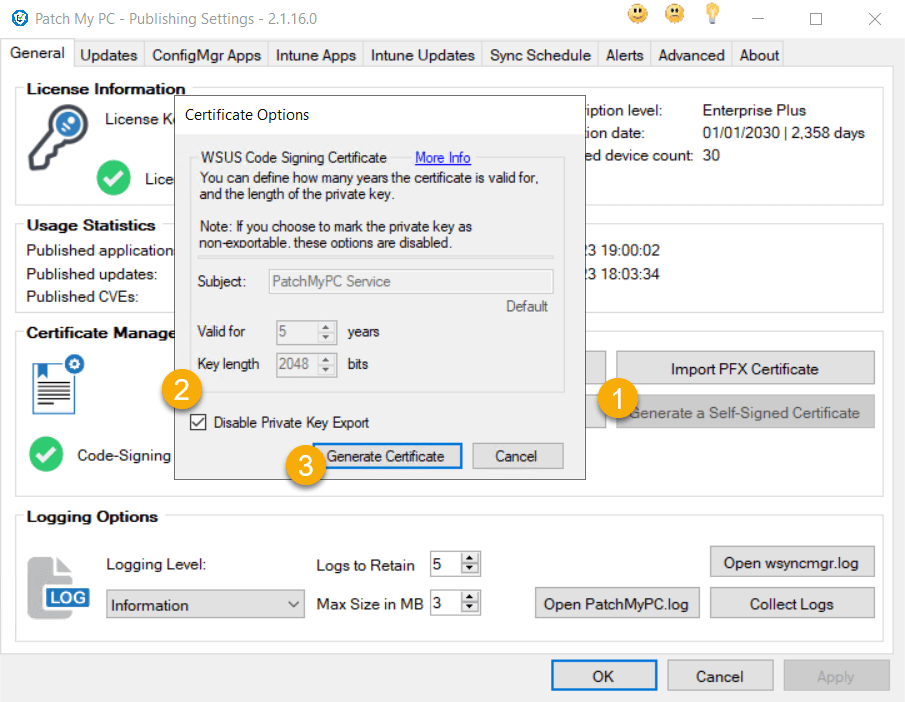Viewport: 905px width, 702px height.
Task: Click the Patch My PC app icon
Action: tap(20, 18)
